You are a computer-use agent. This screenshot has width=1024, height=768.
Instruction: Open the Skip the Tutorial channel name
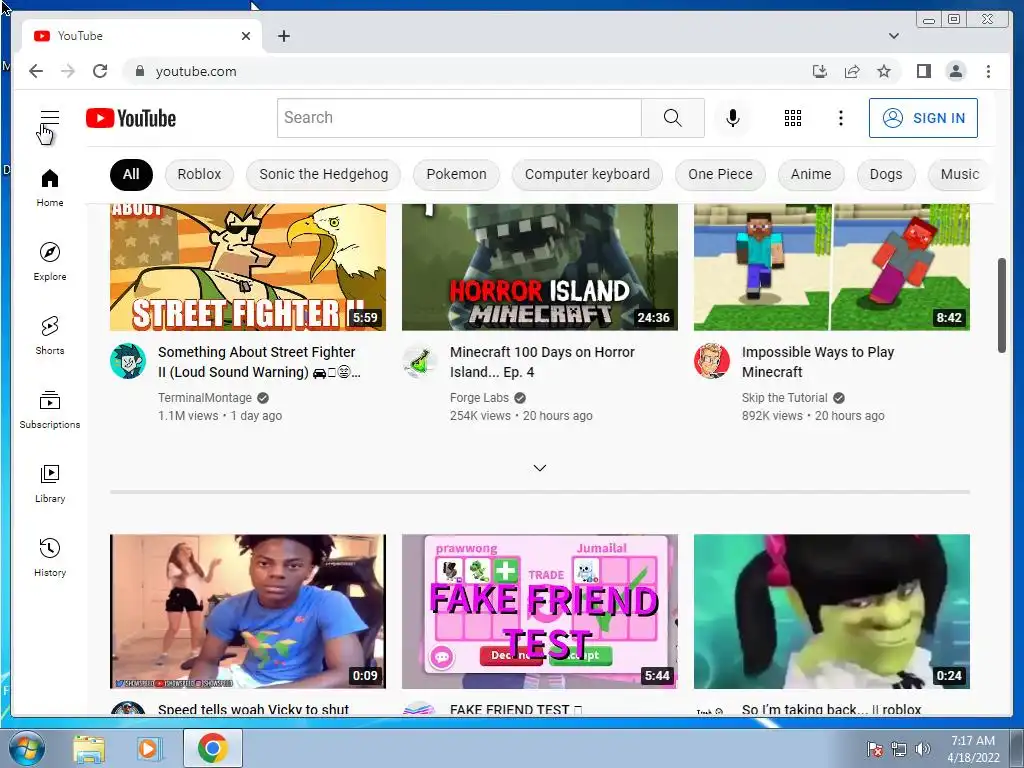[784, 398]
